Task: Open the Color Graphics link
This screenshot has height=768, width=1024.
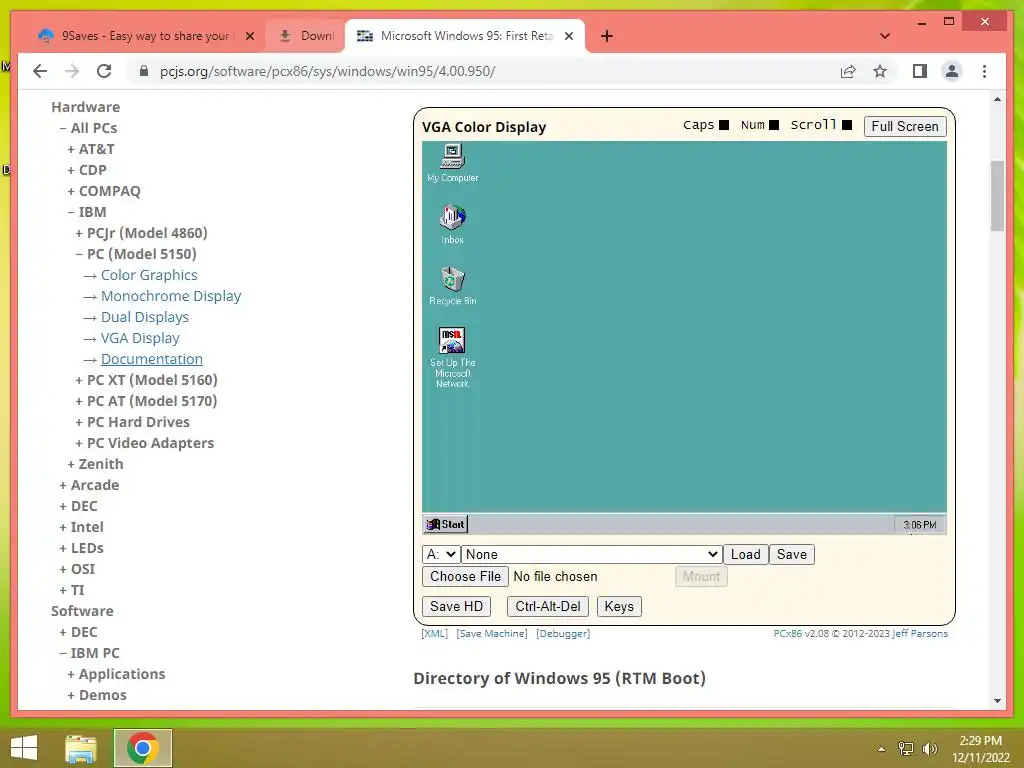Action: click(x=149, y=275)
